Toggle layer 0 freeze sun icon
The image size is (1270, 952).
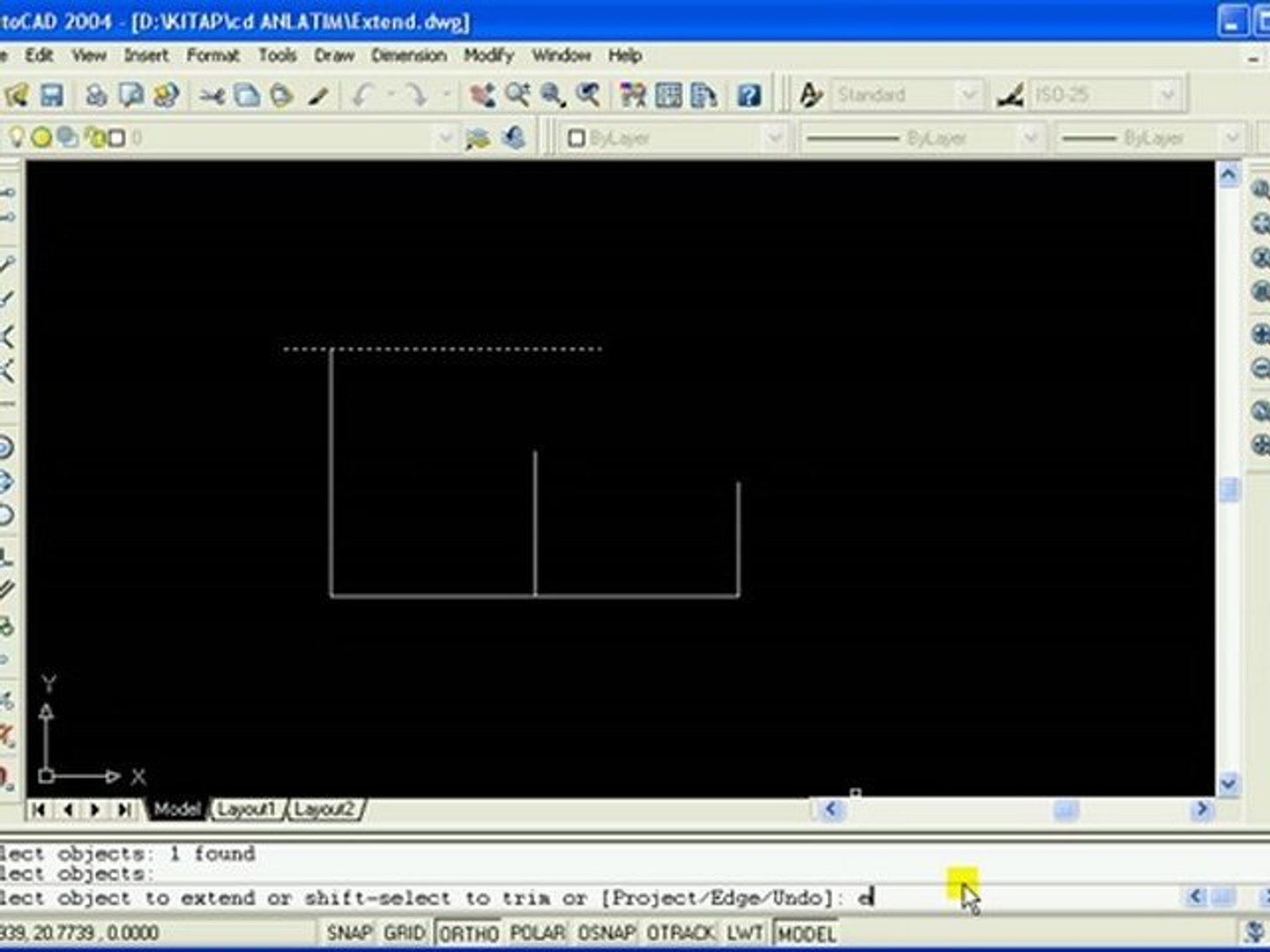pos(41,138)
